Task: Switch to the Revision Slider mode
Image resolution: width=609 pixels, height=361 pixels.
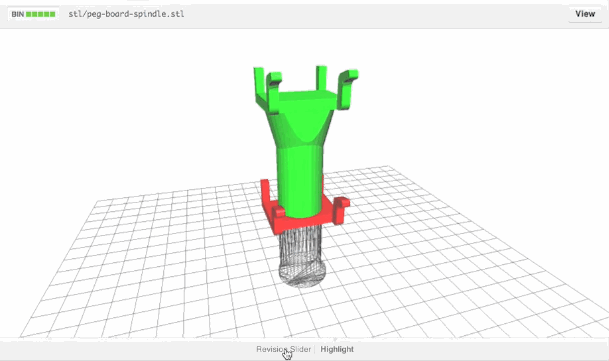Action: (284, 349)
